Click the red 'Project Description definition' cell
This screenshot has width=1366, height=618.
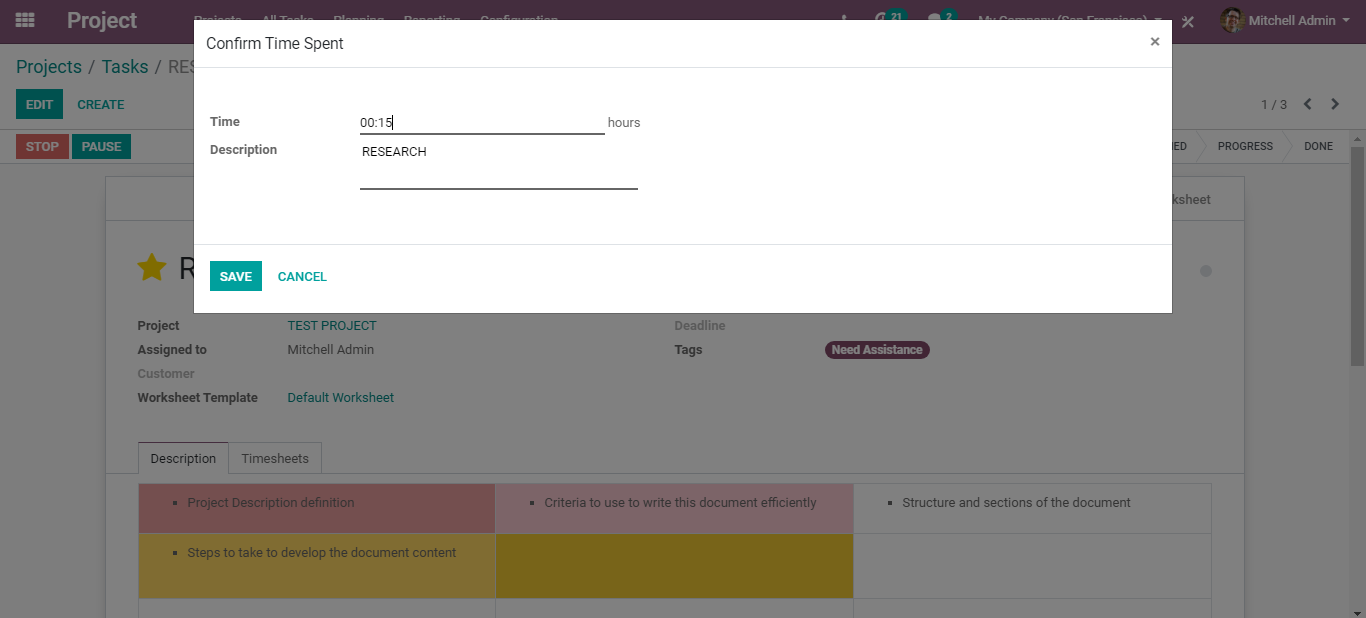point(317,508)
